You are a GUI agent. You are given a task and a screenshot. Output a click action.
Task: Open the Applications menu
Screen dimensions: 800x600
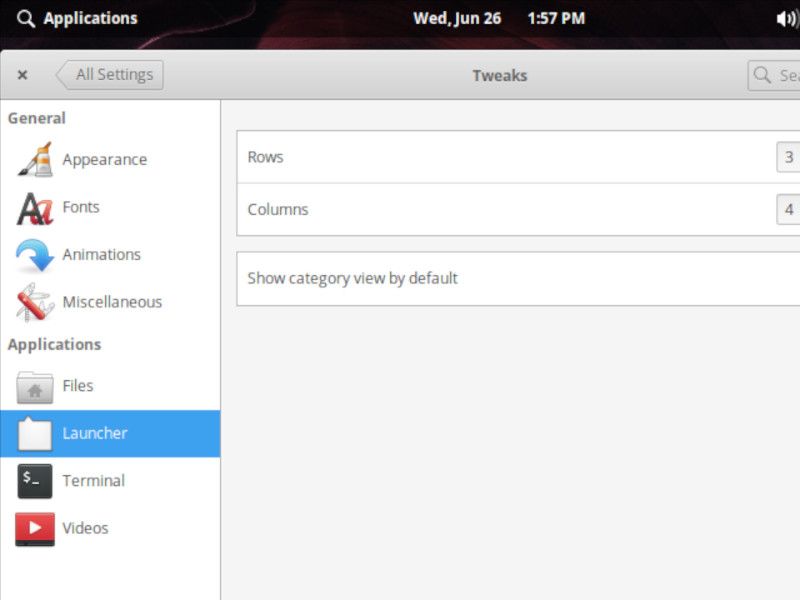(x=90, y=18)
